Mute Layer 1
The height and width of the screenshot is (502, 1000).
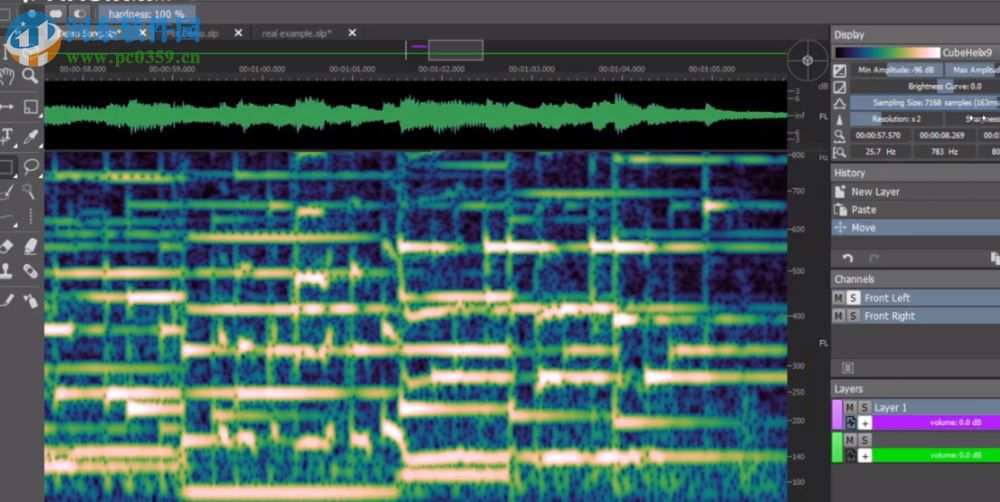pyautogui.click(x=850, y=408)
